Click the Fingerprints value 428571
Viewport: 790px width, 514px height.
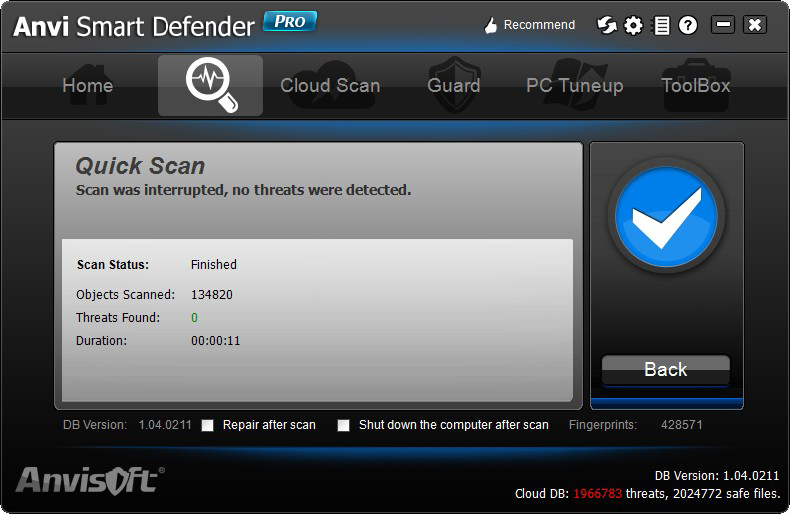pos(682,425)
